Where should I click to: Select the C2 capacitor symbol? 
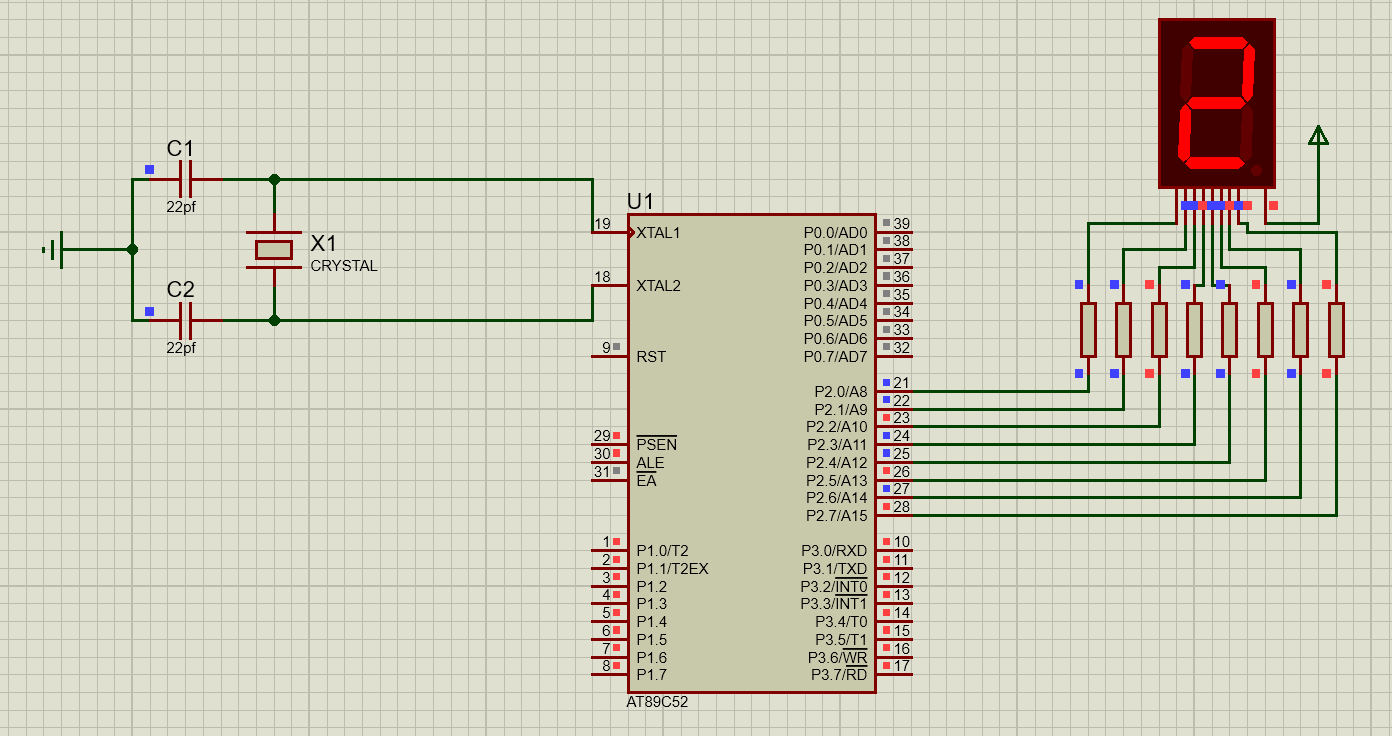pyautogui.click(x=185, y=321)
